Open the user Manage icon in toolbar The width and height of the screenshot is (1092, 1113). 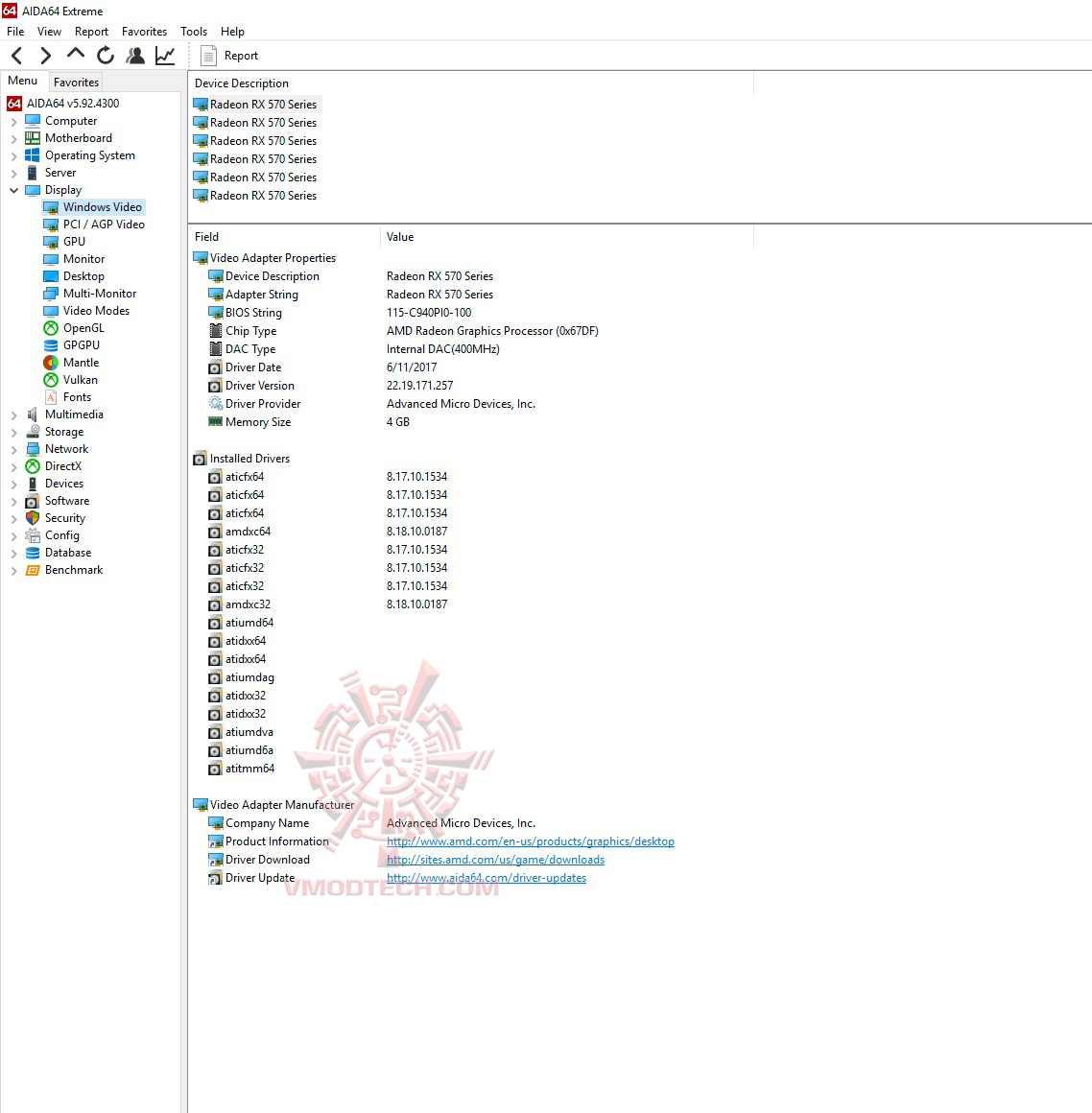tap(135, 56)
